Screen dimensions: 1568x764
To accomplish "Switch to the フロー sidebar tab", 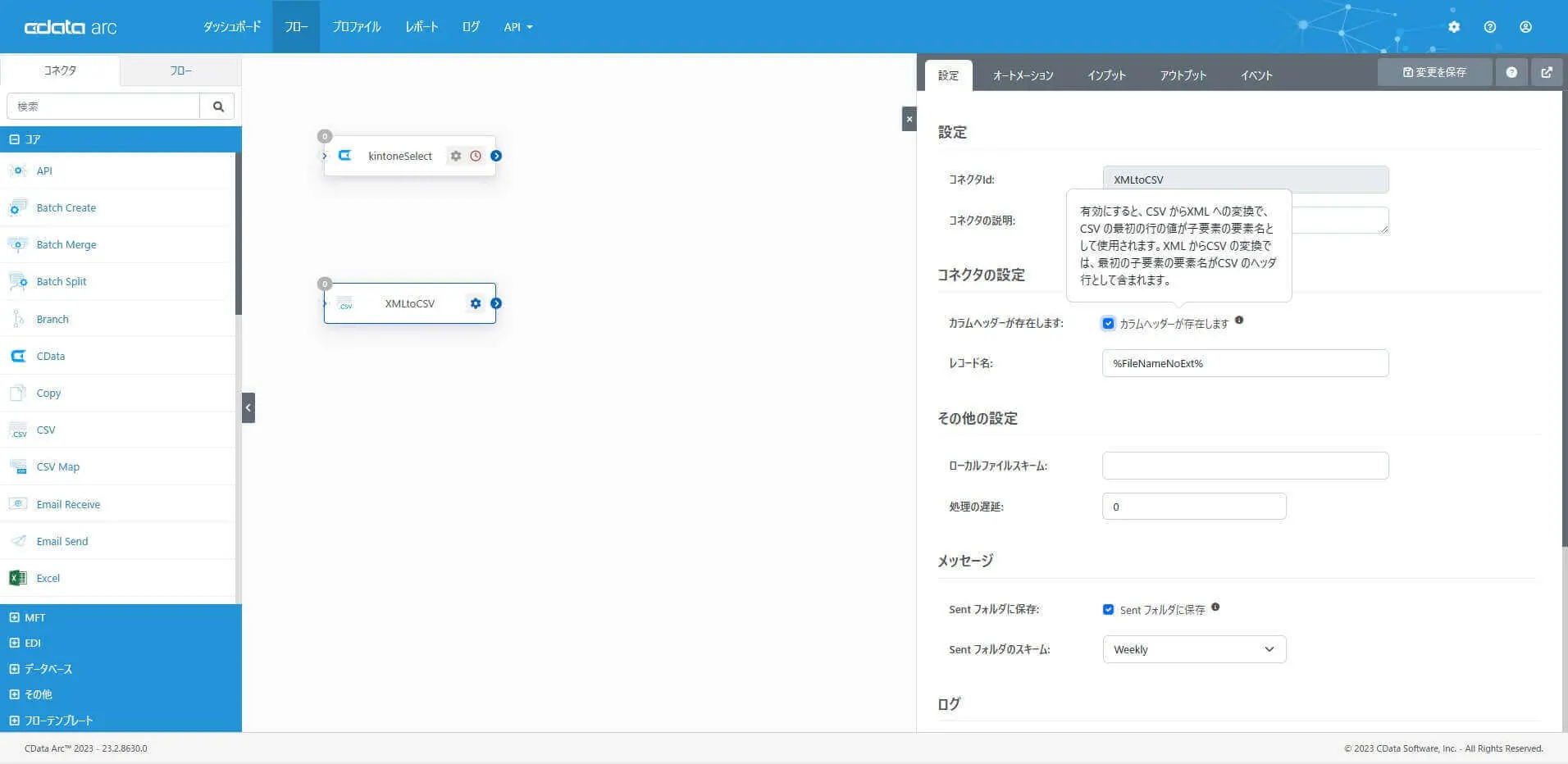I will [x=181, y=71].
